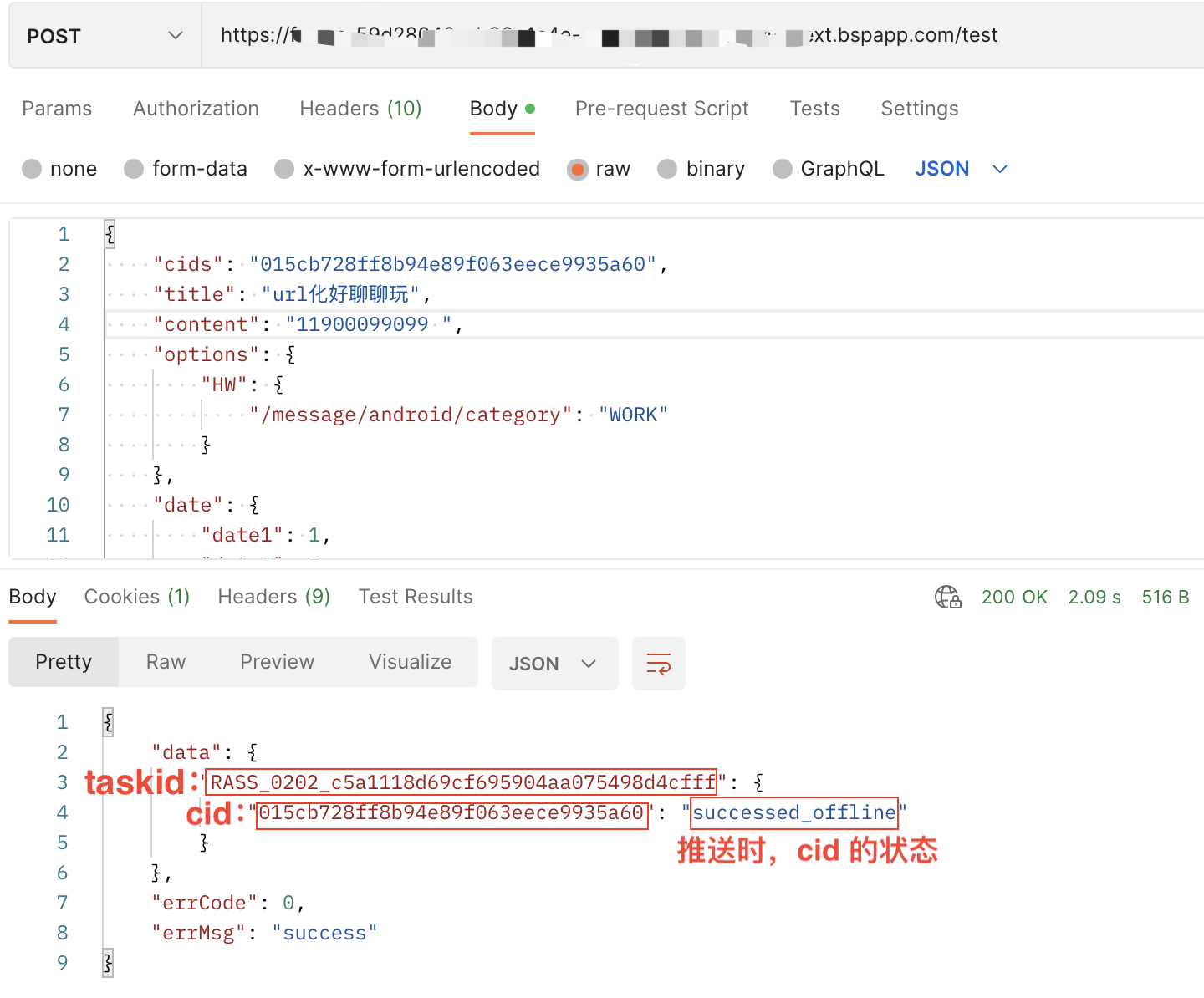Select the binary body radio button
Image resolution: width=1204 pixels, height=998 pixels.
coord(667,169)
